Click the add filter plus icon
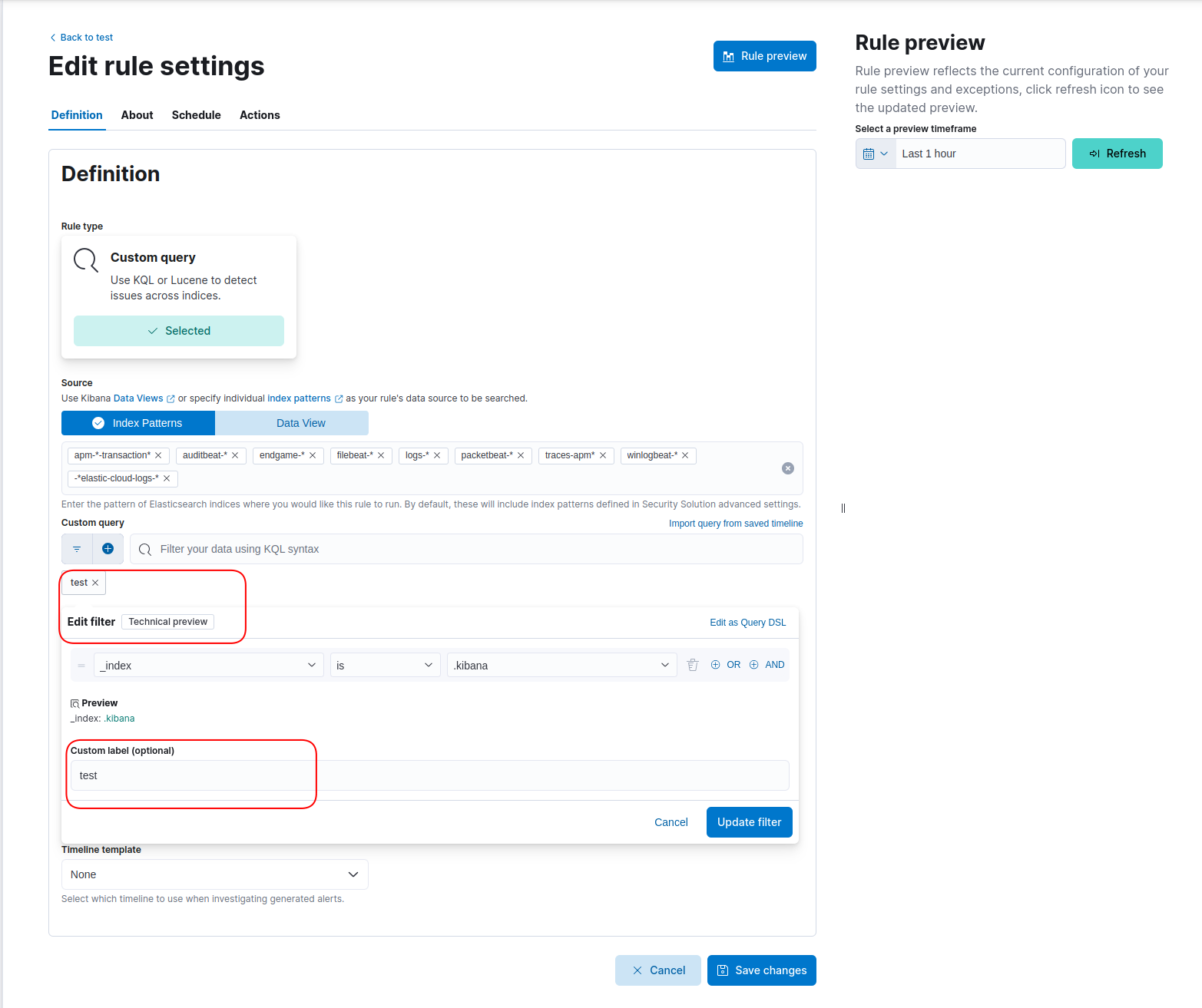 pos(108,549)
